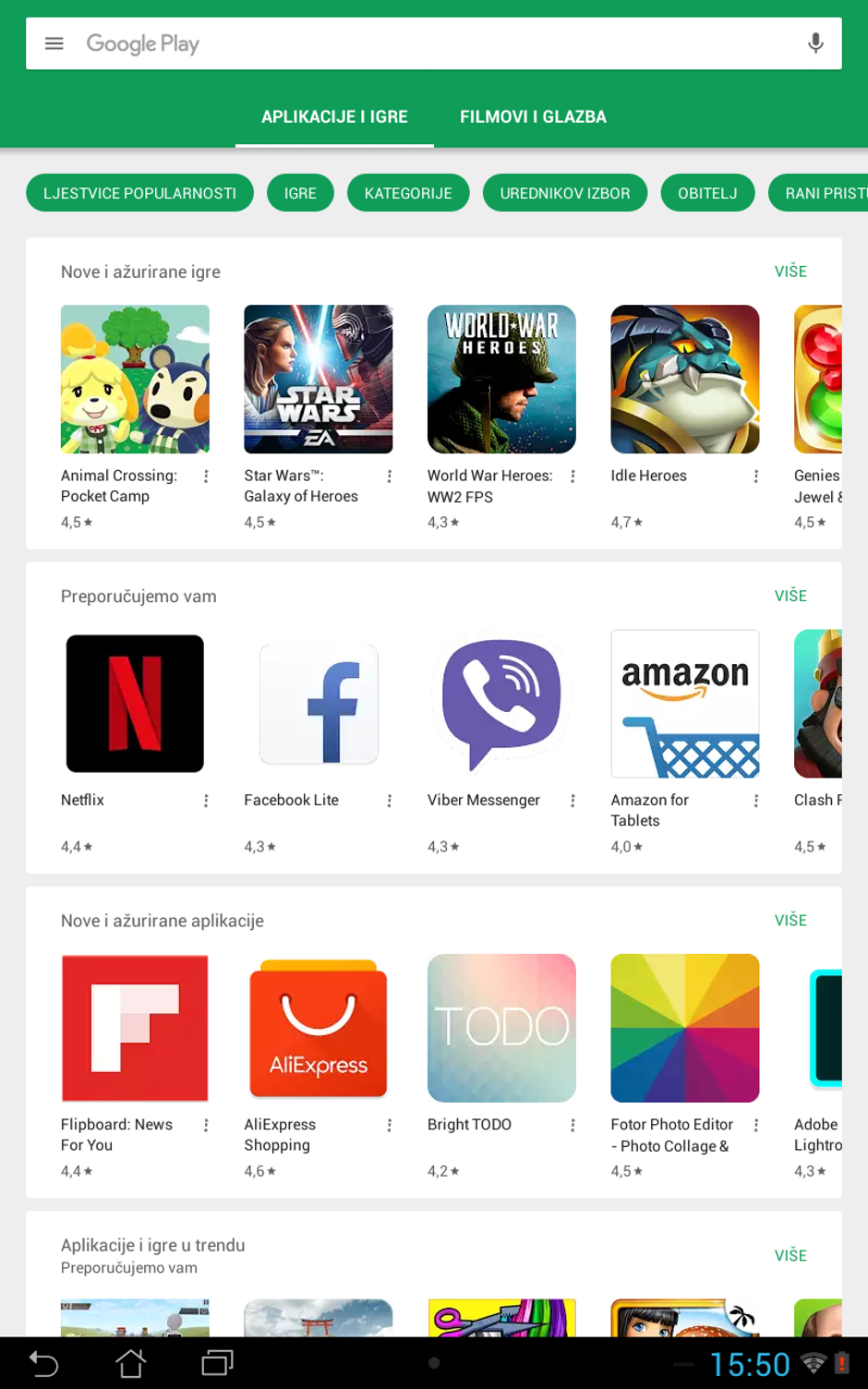Tap the Ljestvice popularnosti chip
868x1389 pixels.
click(x=139, y=193)
